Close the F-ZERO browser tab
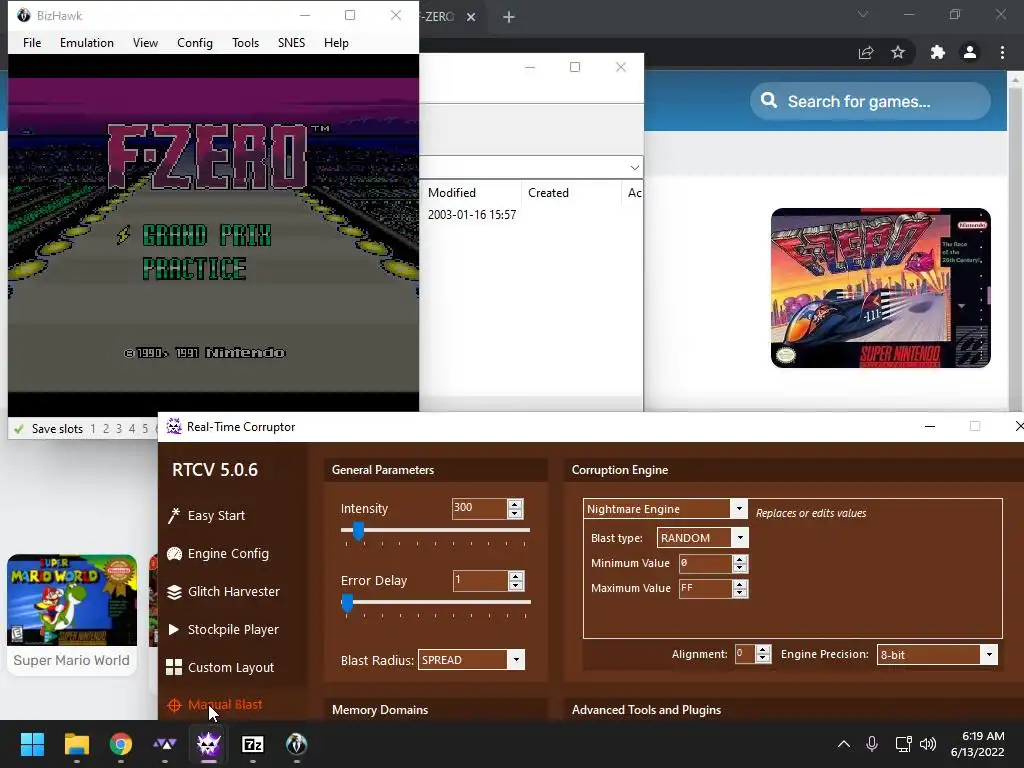 [471, 17]
